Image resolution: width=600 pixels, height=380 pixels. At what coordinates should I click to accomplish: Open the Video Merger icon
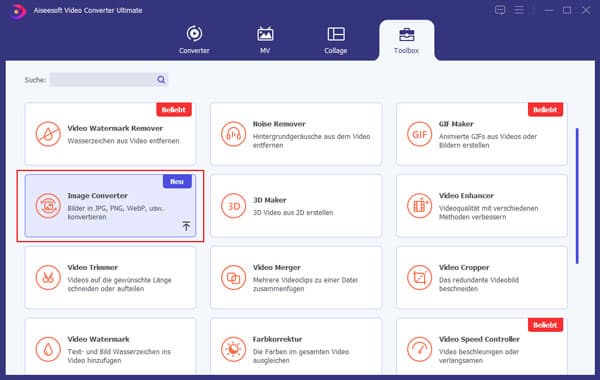pos(233,277)
